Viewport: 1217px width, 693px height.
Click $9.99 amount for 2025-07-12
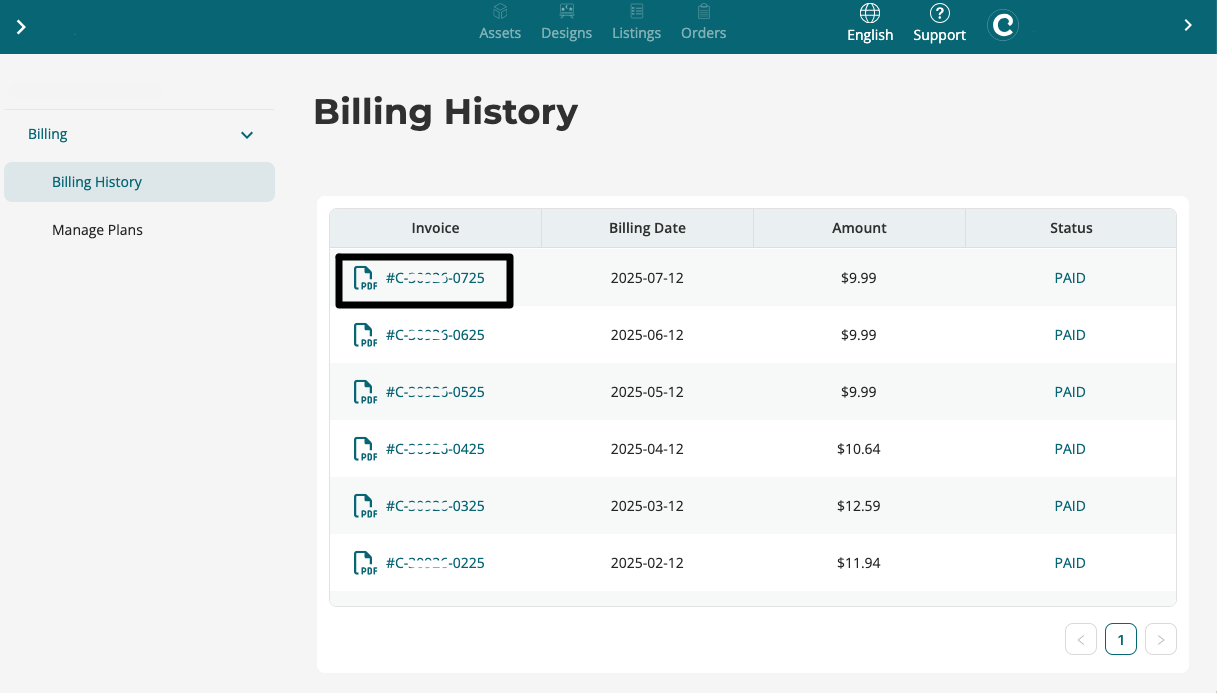pos(859,278)
